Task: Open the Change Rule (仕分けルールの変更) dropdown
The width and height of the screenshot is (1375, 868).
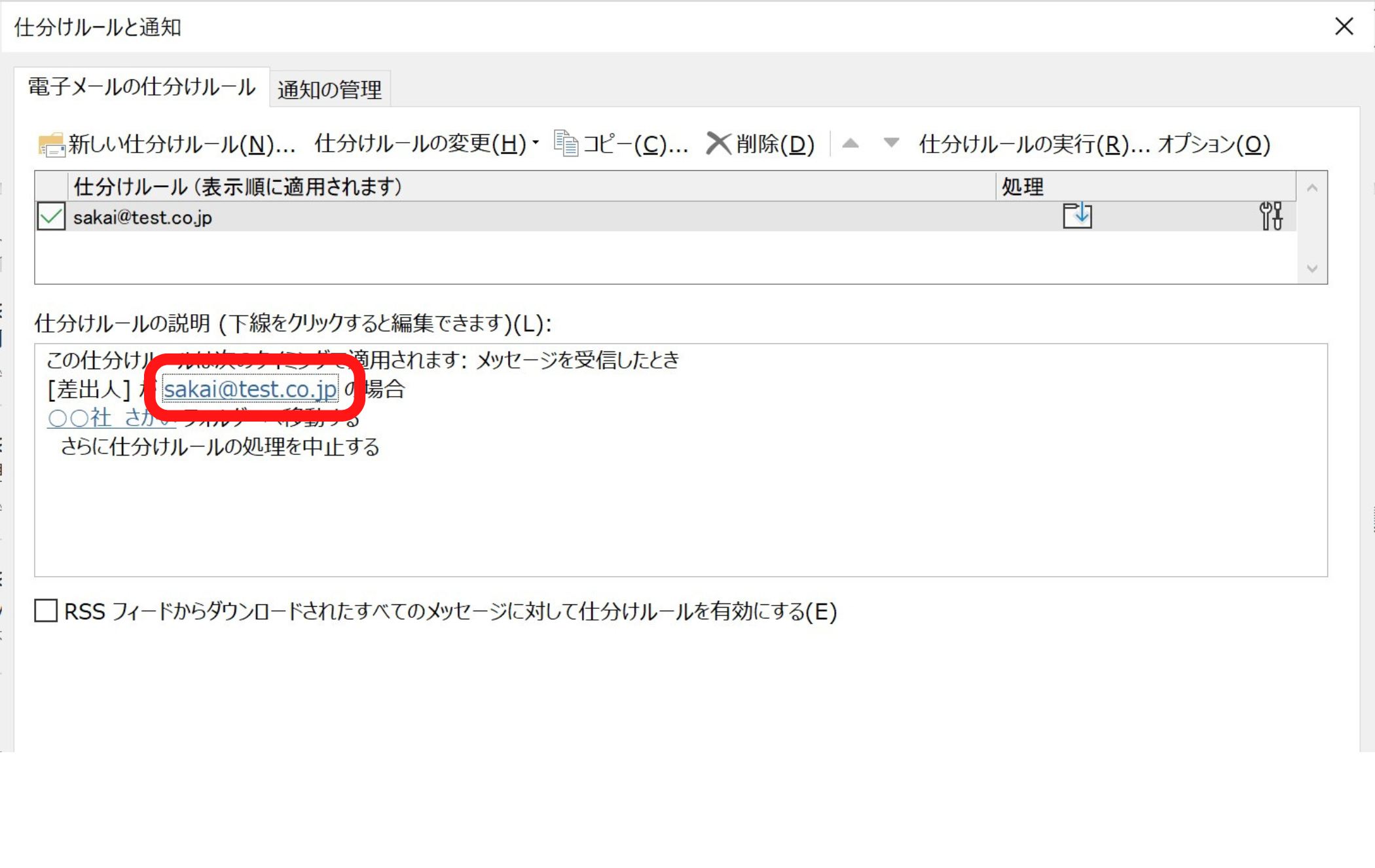Action: pyautogui.click(x=426, y=144)
